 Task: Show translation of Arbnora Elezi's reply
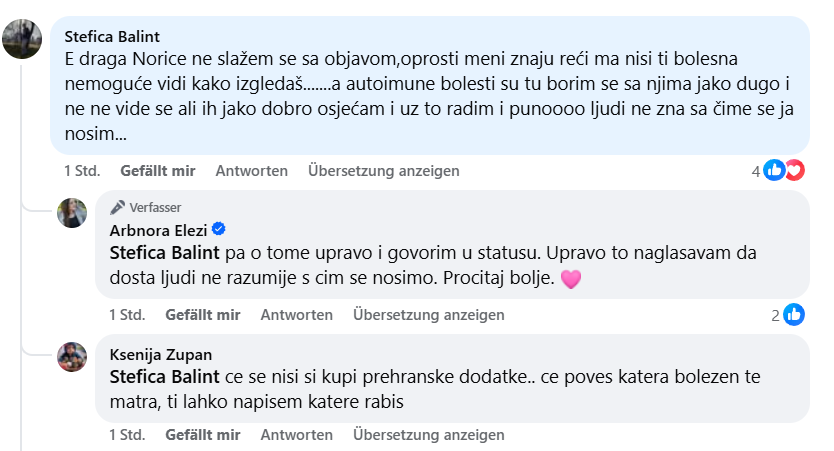point(428,315)
